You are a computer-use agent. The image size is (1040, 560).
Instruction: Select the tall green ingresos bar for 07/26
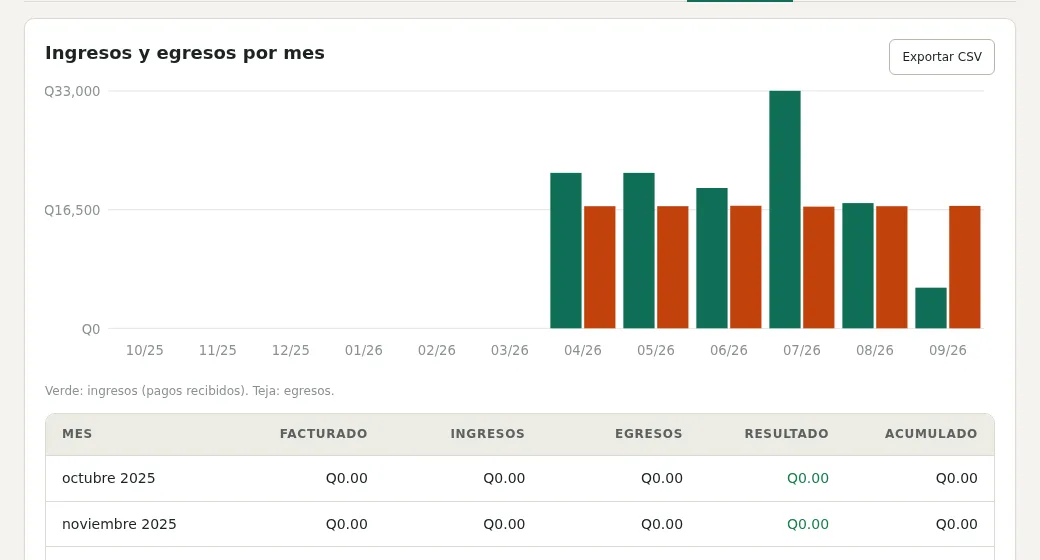pyautogui.click(x=785, y=210)
